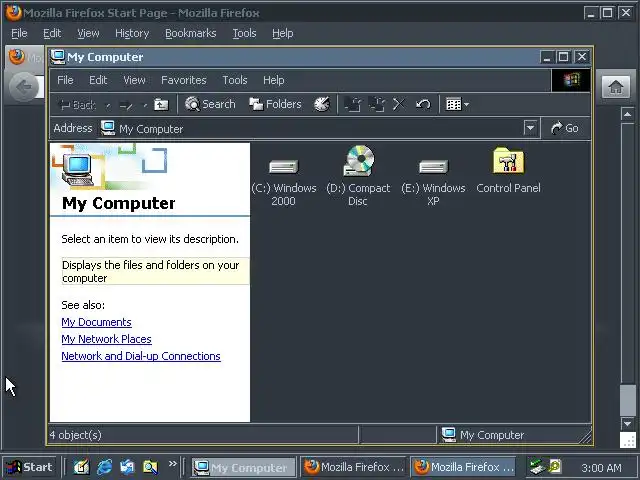
Task: Click the Search toolbar button
Action: (x=210, y=104)
